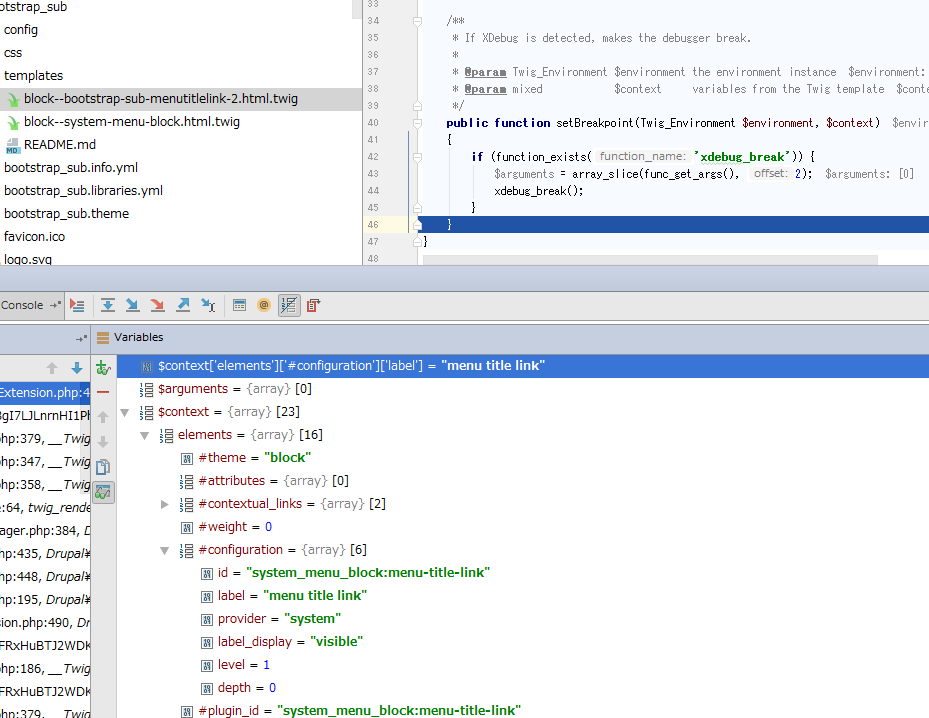Screen dimensions: 929x718
Task: Move to next stack frame with down arrow
Action: [76, 368]
